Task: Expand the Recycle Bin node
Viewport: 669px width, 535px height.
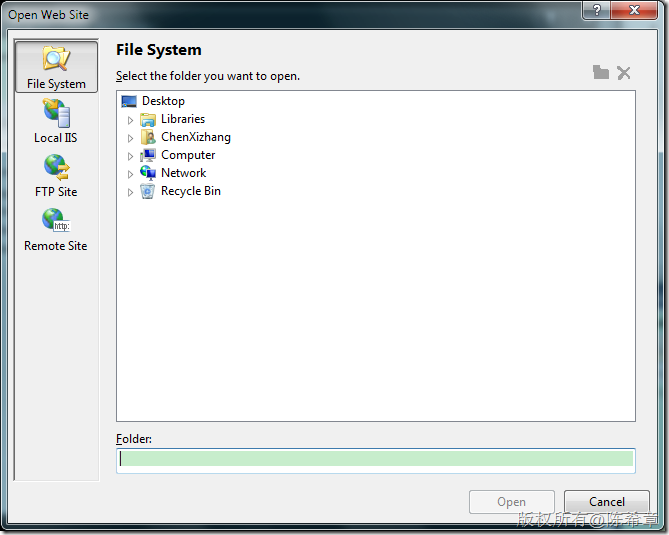Action: [130, 192]
